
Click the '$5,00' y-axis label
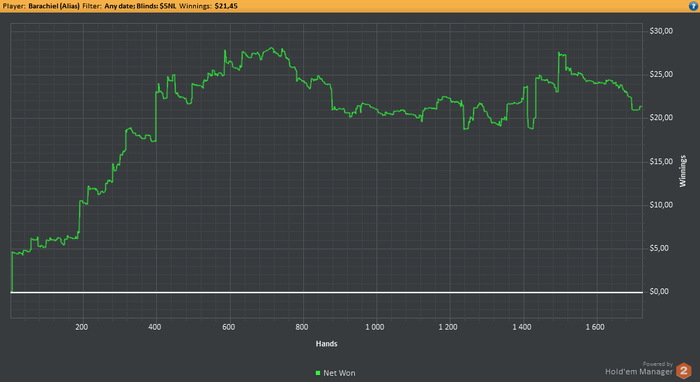tap(659, 248)
